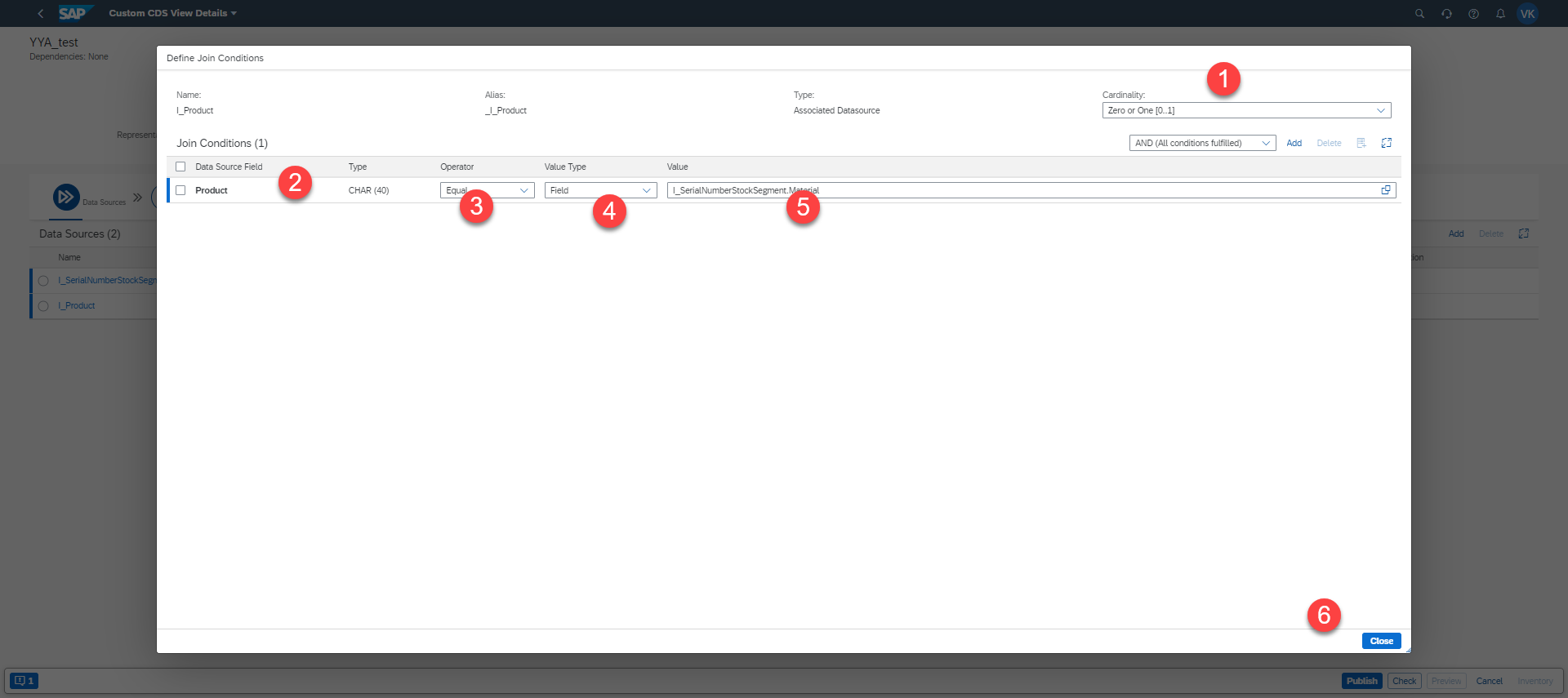Click Add in the background Data Sources table
The height and width of the screenshot is (698, 1568).
1455,233
